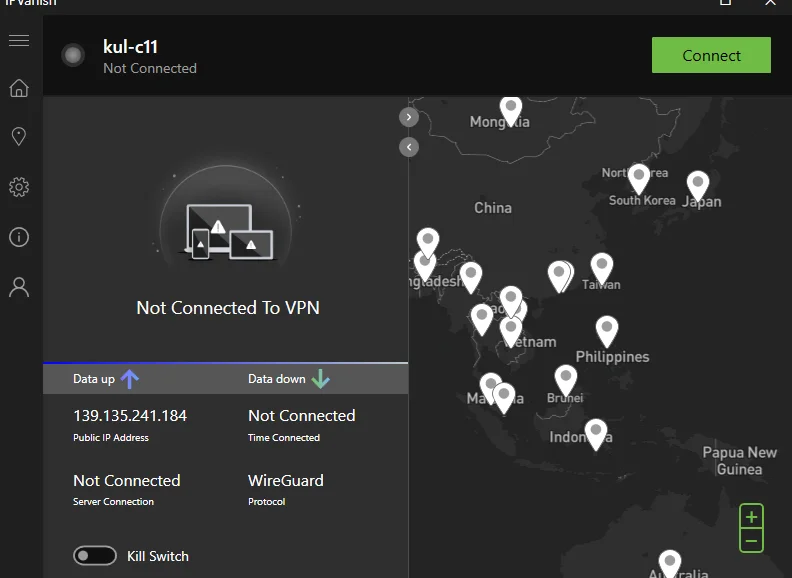Screen dimensions: 792x578
Task: Click the public IP address 139.135.241.184
Action: (x=130, y=415)
